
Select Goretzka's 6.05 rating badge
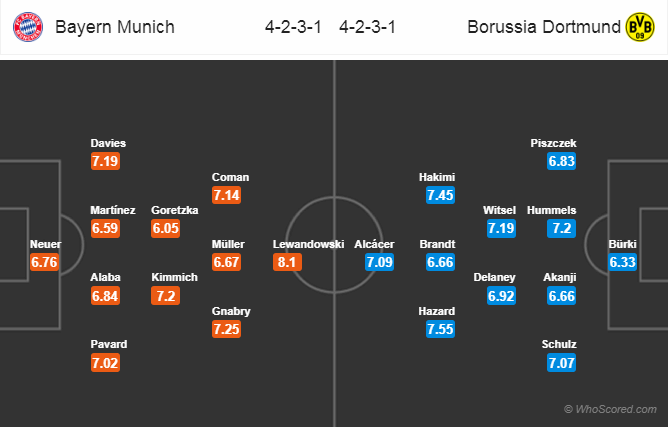click(x=165, y=228)
